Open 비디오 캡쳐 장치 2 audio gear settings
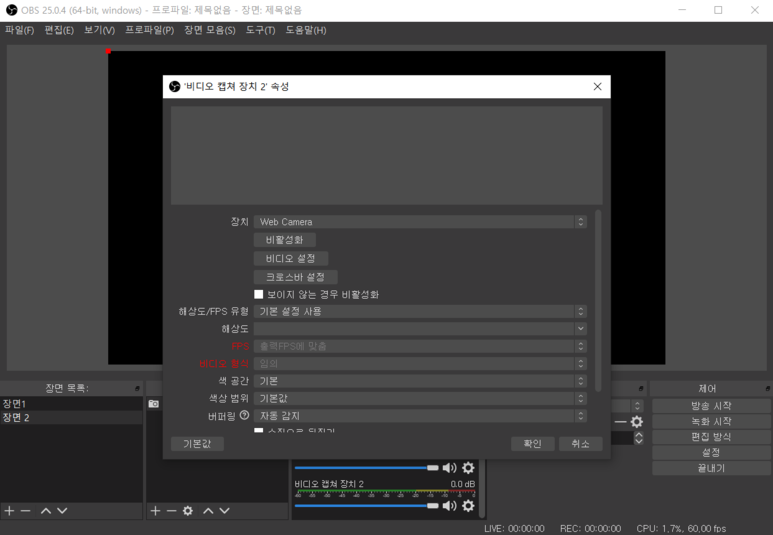The height and width of the screenshot is (535, 773). (468, 505)
